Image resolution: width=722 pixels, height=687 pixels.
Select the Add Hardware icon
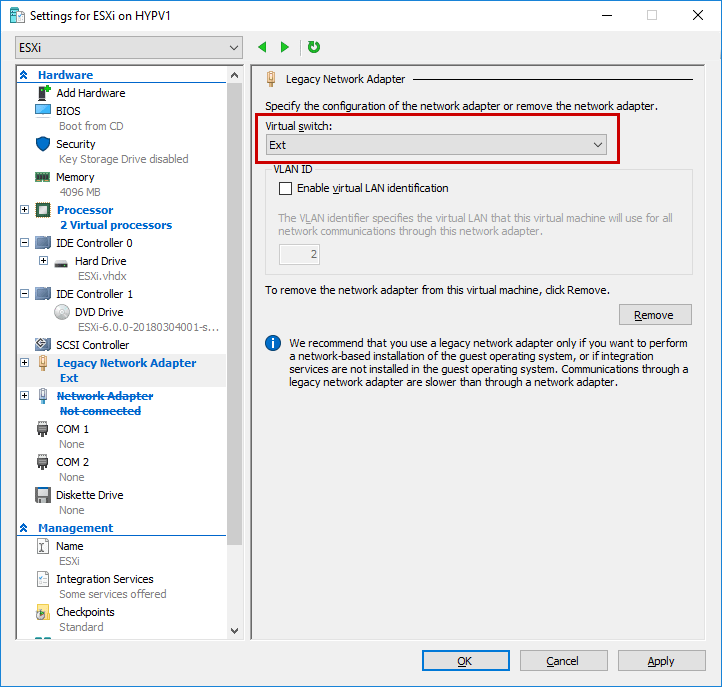coord(43,93)
